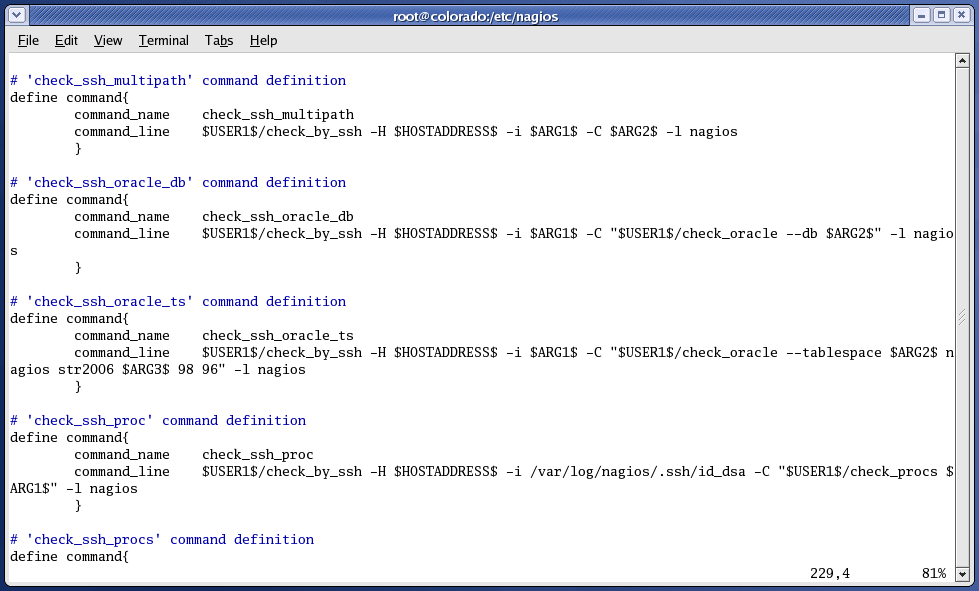Maximize the terminal window

(x=942, y=15)
